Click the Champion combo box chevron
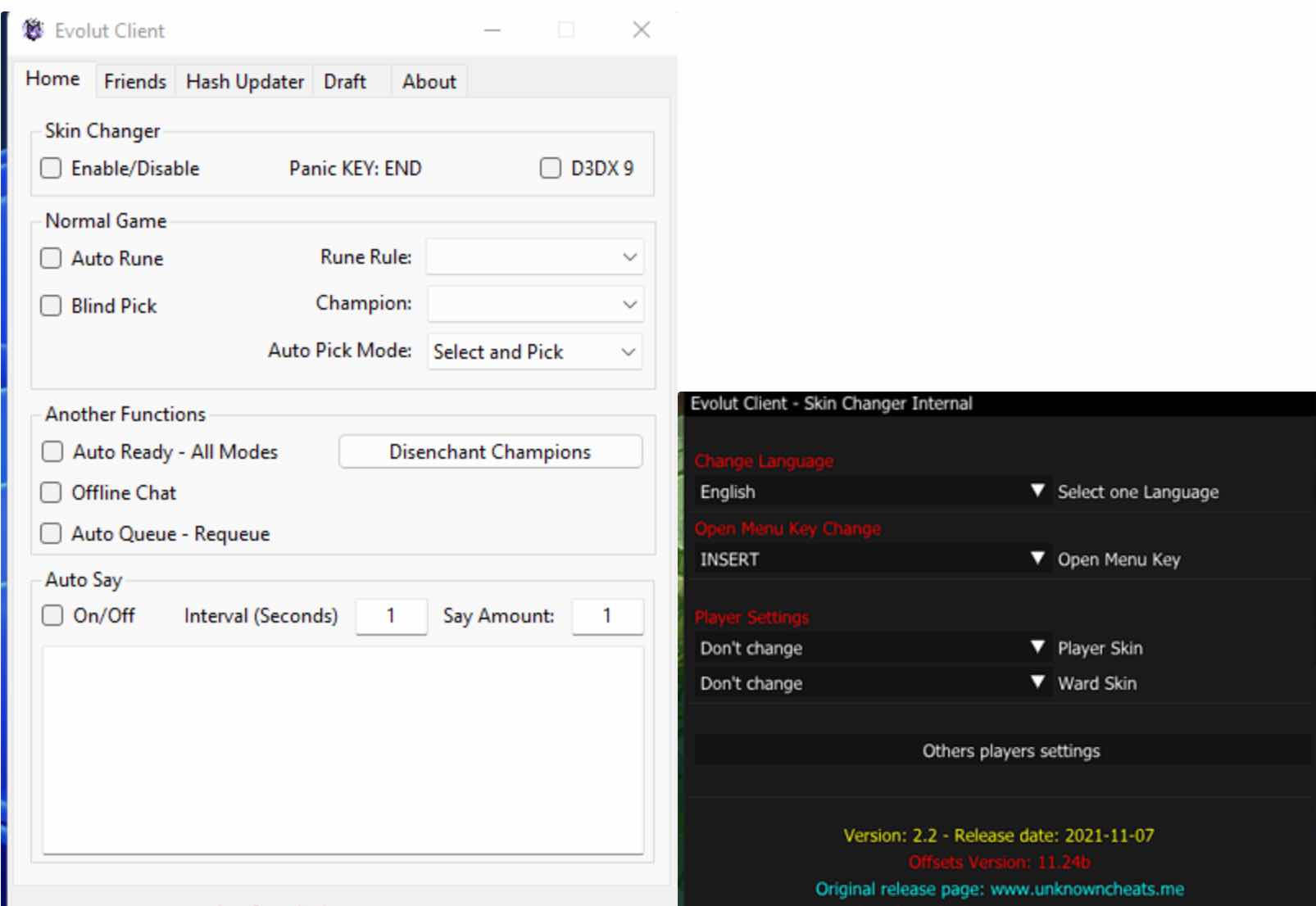Image resolution: width=1316 pixels, height=906 pixels. tap(629, 305)
